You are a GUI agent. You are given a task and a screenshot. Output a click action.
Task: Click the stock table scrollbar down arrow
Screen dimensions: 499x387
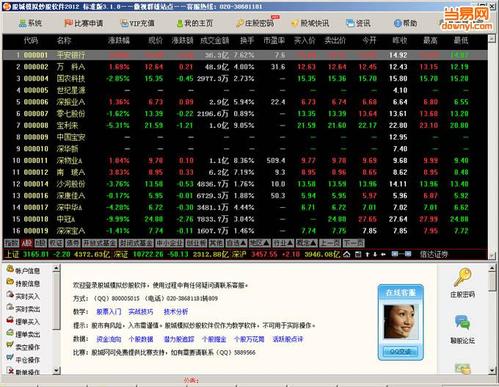coord(492,256)
